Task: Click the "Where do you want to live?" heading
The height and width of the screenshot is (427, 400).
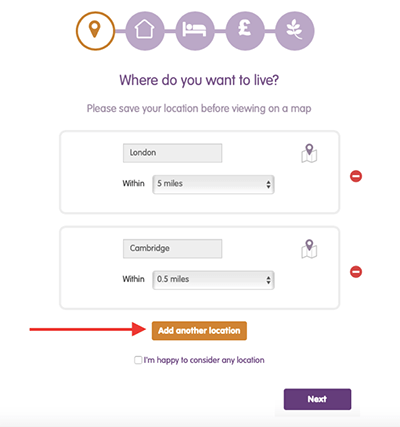Action: click(x=199, y=80)
